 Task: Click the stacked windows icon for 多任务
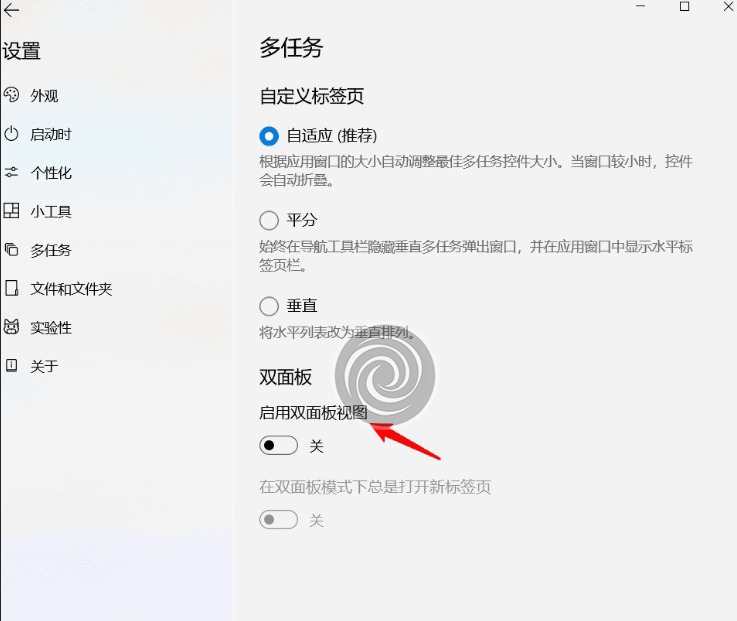pos(12,250)
